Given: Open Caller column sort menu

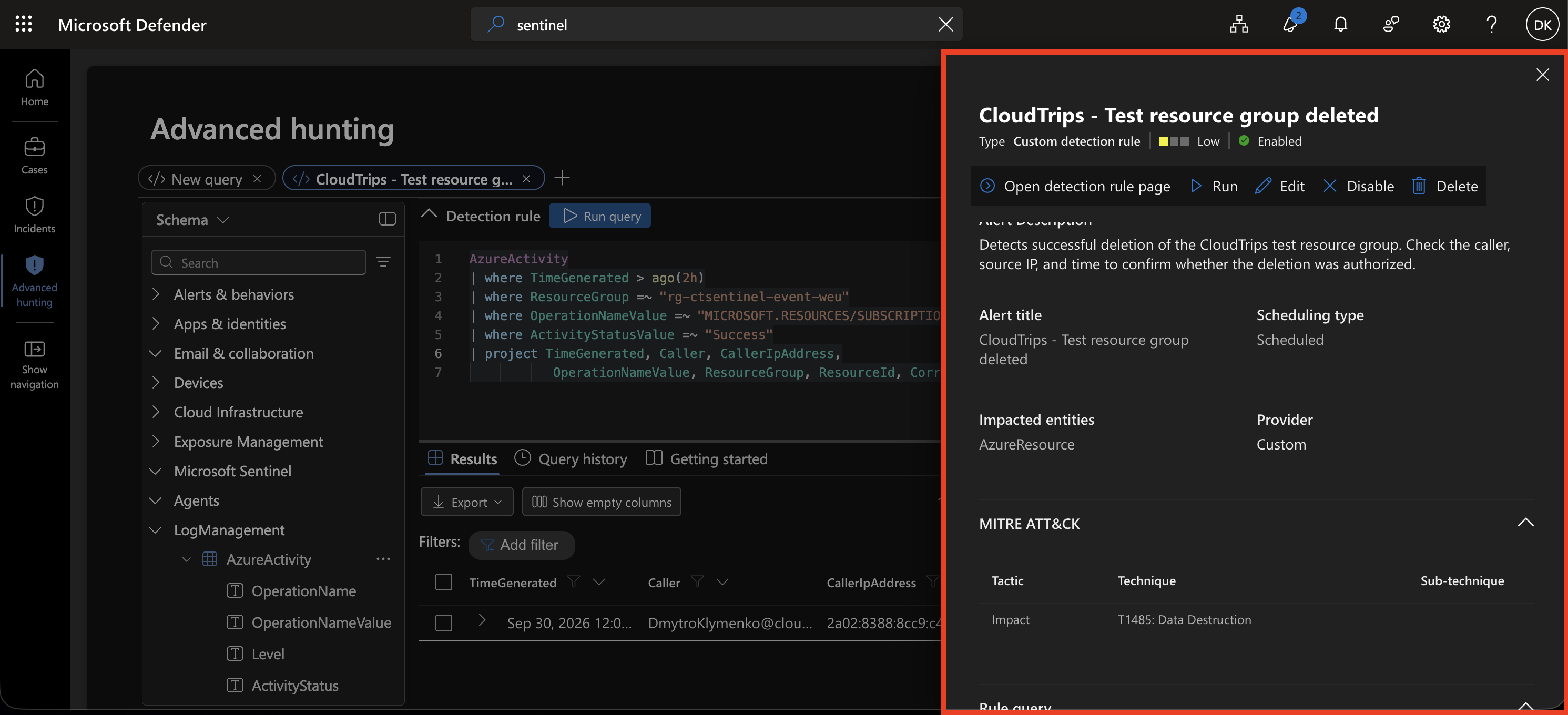Looking at the screenshot, I should point(722,582).
